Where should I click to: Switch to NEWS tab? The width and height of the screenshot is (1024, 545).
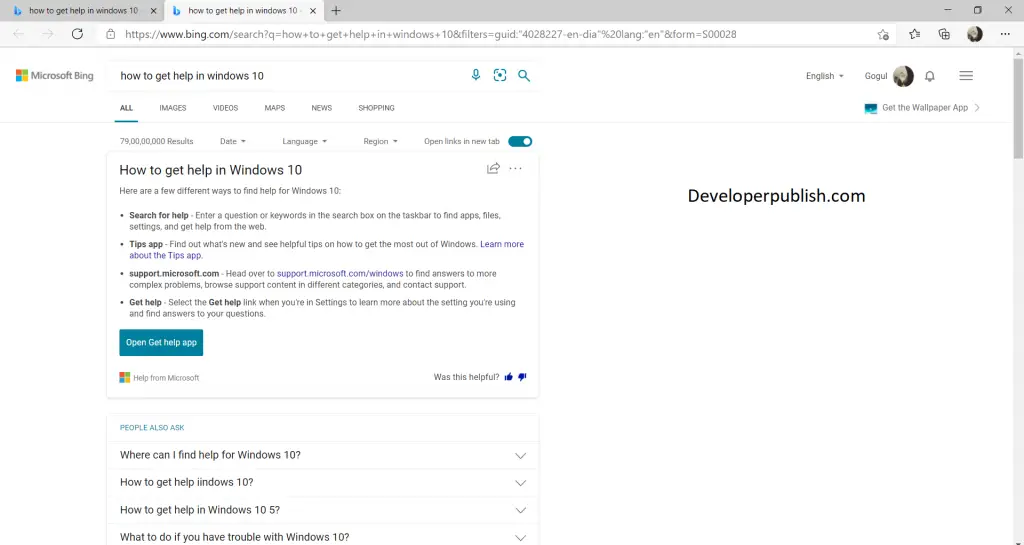(321, 108)
